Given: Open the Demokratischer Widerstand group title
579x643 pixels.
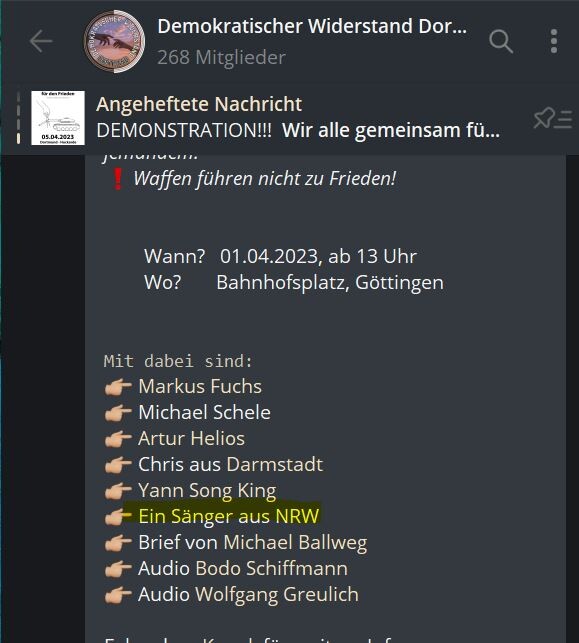Looking at the screenshot, I should point(312,26).
